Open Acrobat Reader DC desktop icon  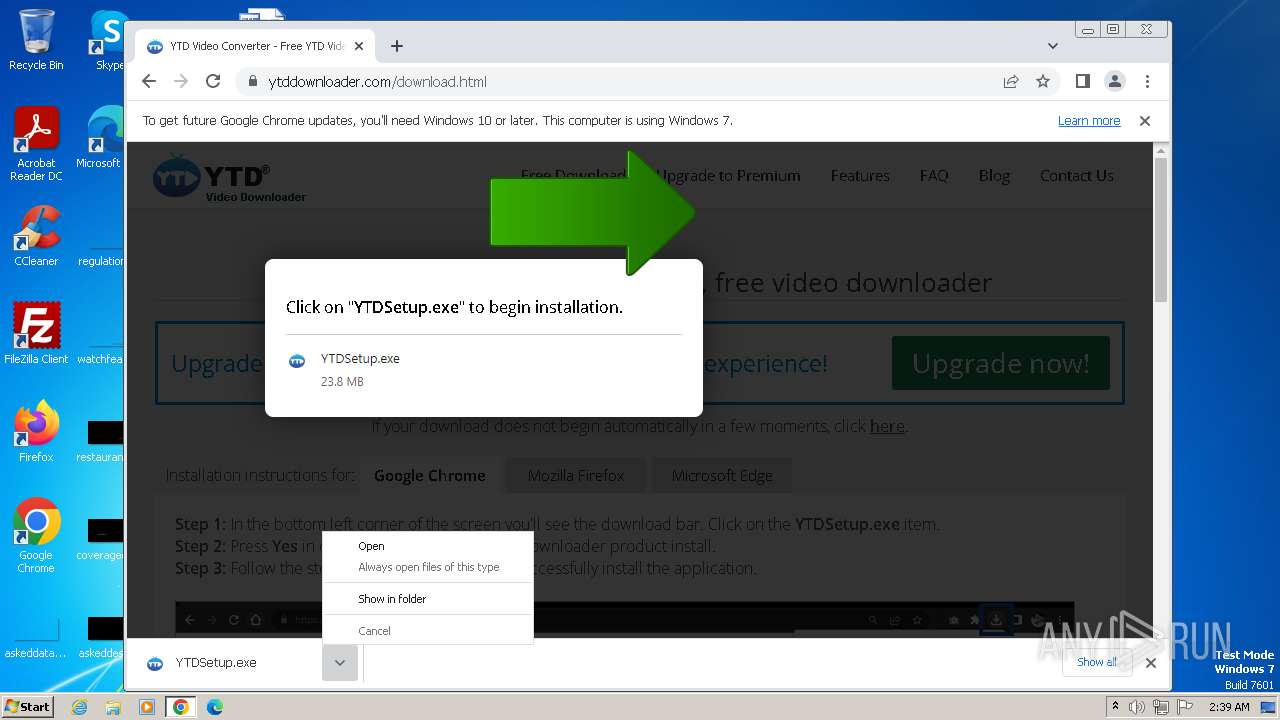[x=36, y=145]
